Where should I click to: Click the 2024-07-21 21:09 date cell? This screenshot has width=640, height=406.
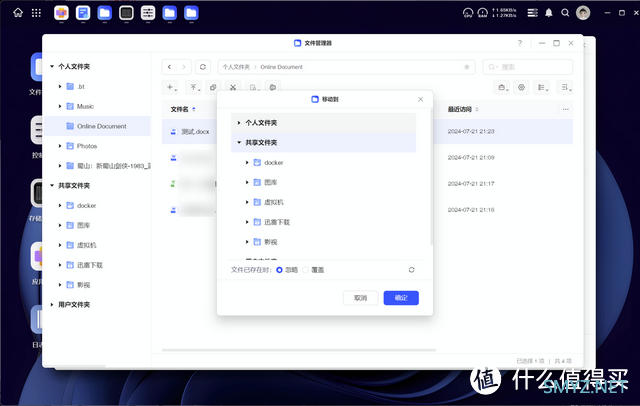point(471,158)
